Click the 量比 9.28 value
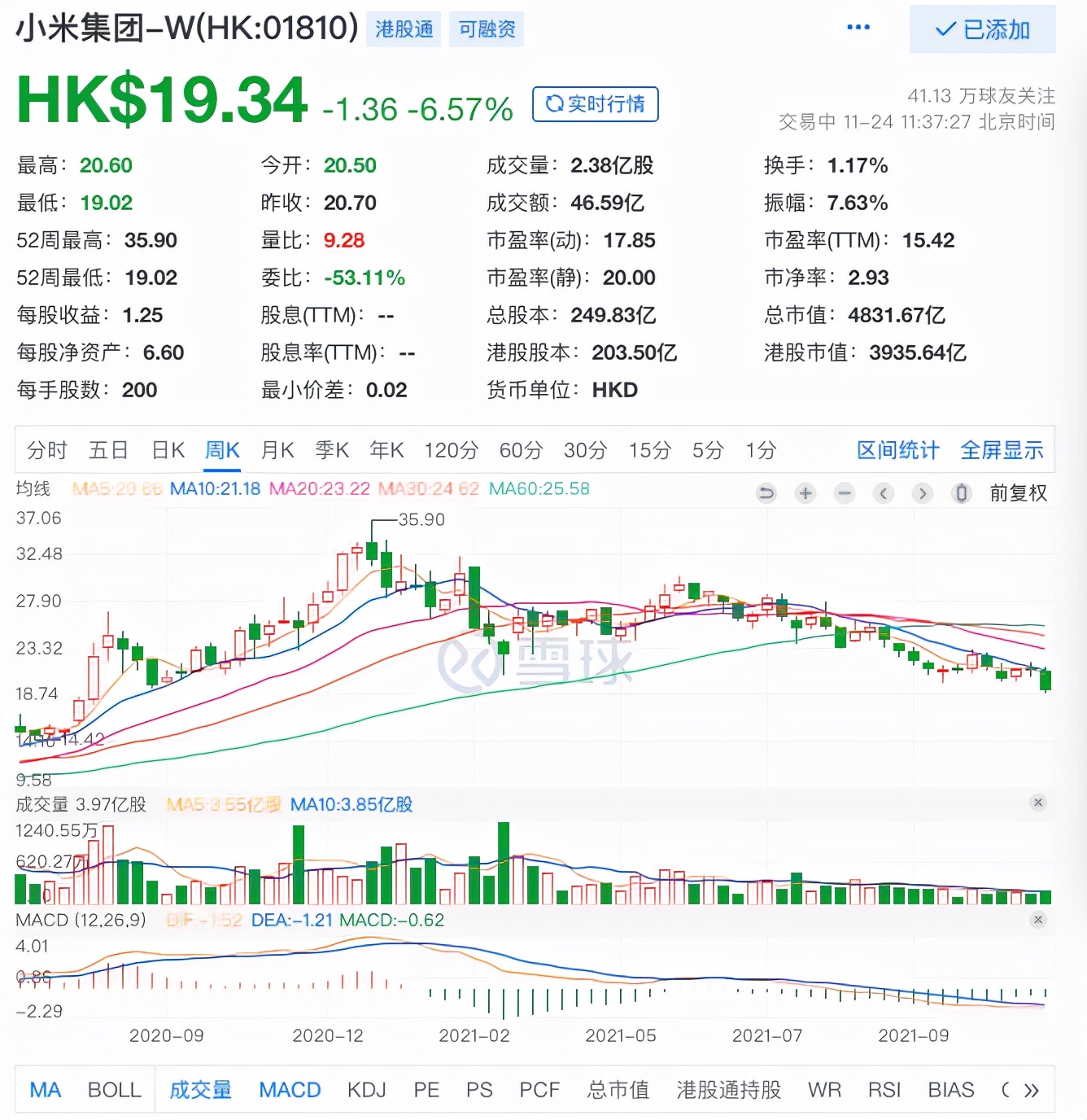Image resolution: width=1087 pixels, height=1120 pixels. coord(344,240)
